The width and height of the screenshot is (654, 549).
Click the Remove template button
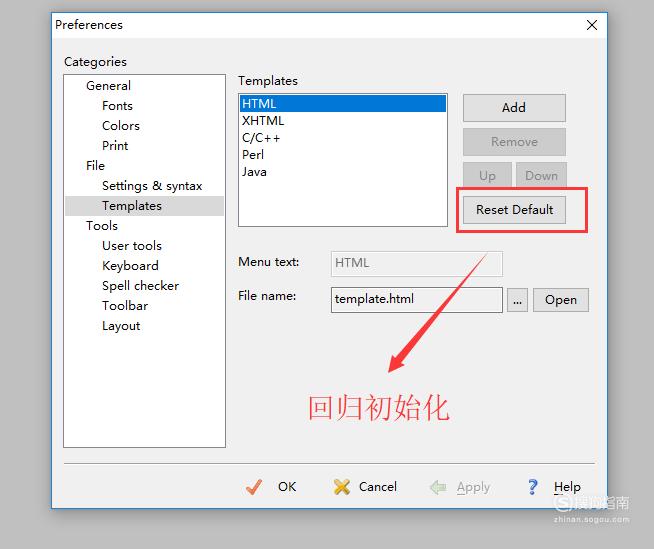[x=514, y=142]
